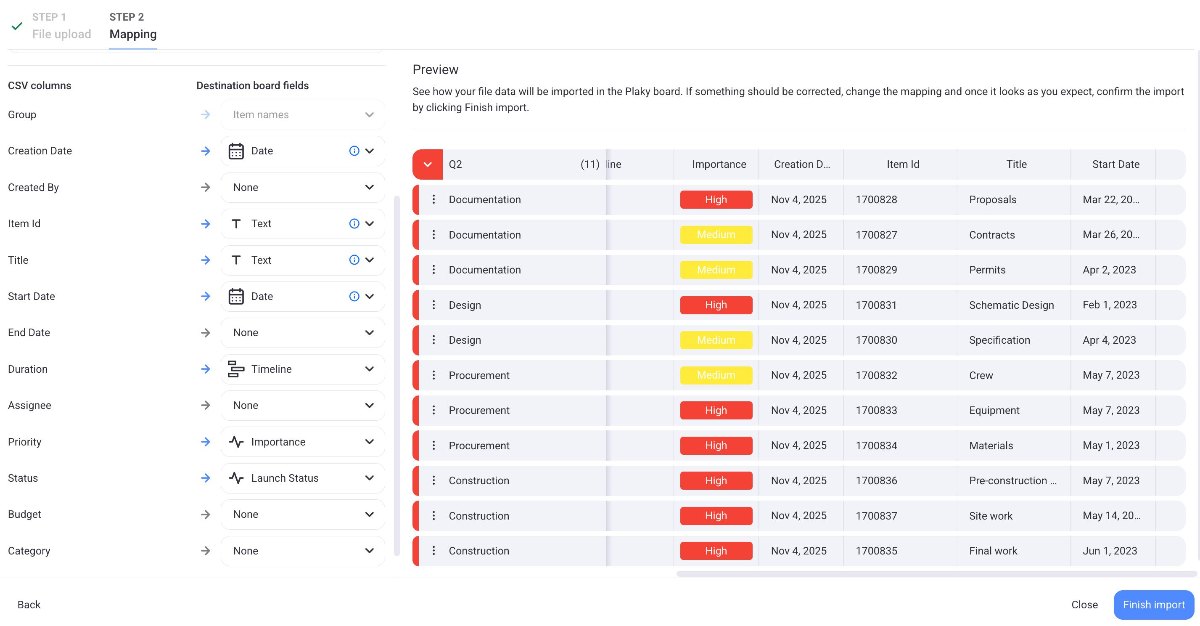The width and height of the screenshot is (1200, 626).
Task: Collapse the Q2 group with red chevron
Action: coord(428,164)
